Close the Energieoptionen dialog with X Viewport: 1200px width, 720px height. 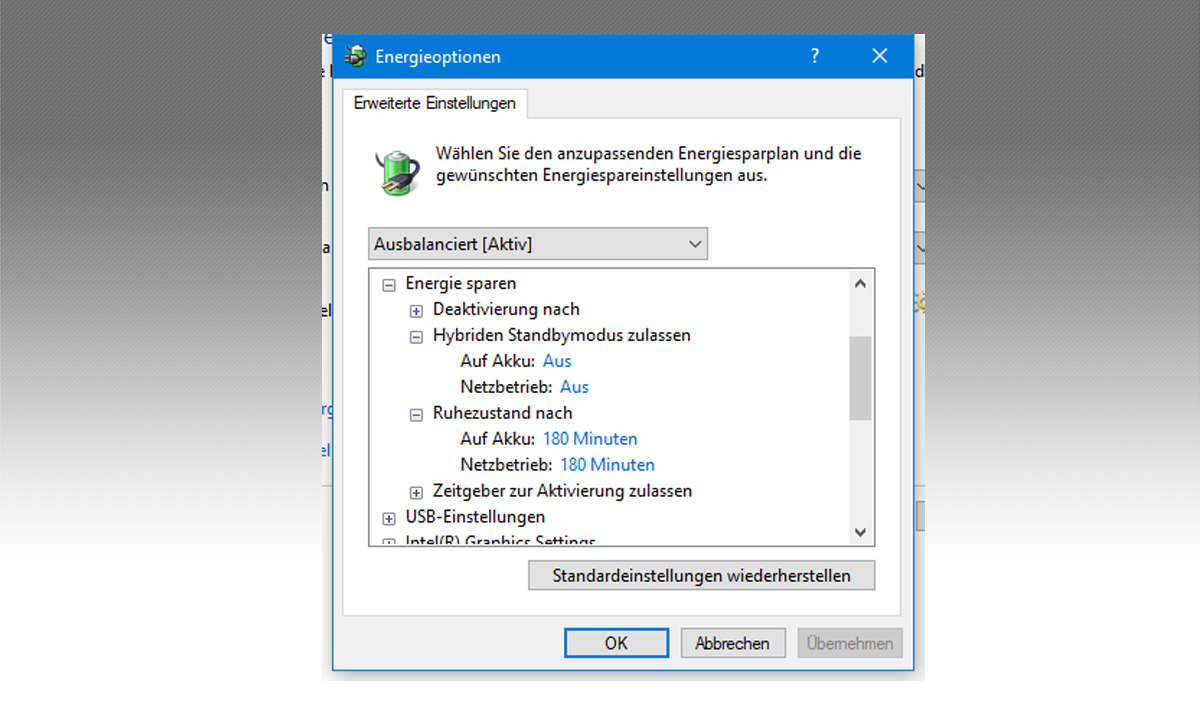coord(880,56)
